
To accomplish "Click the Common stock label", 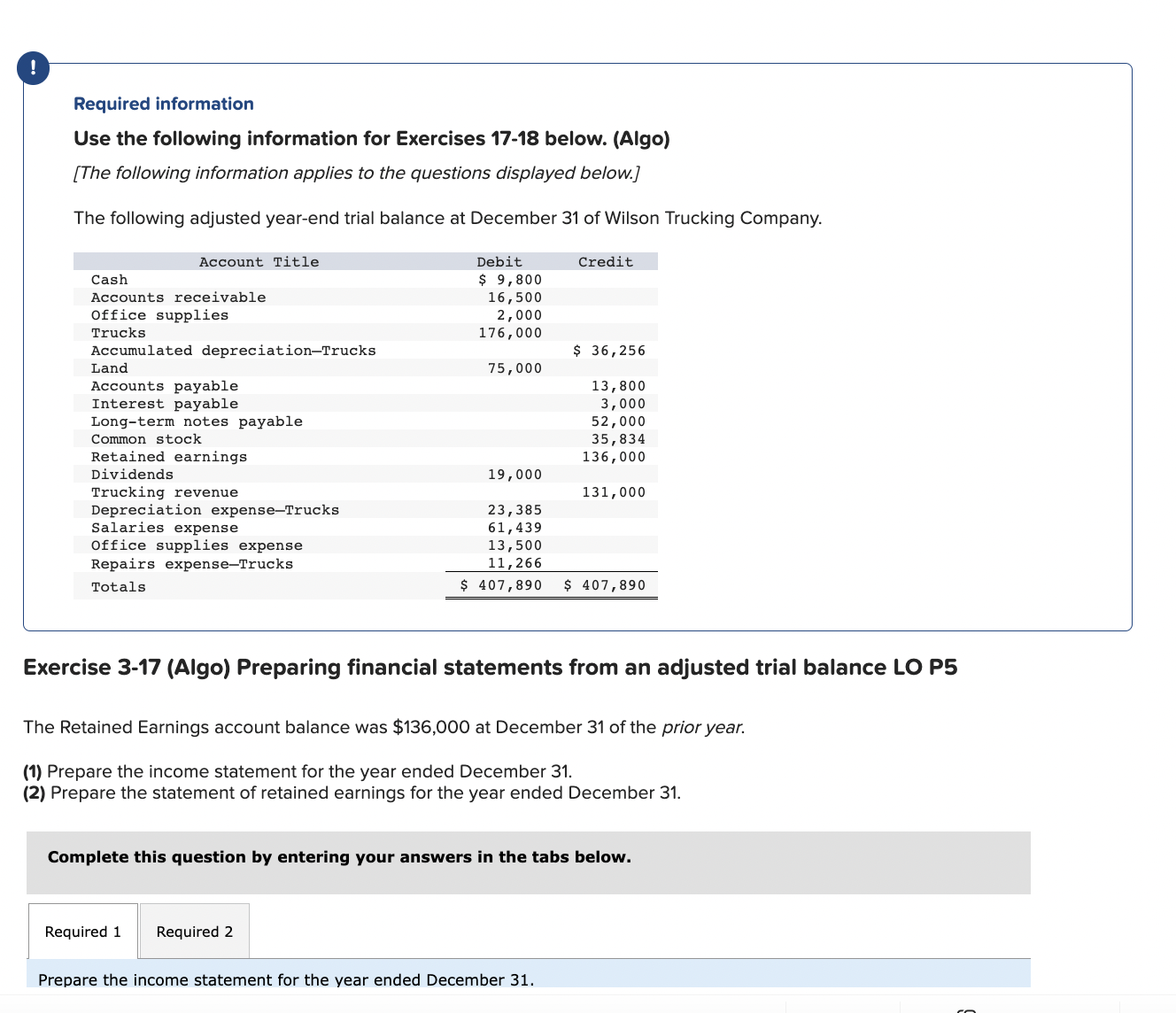I will click(146, 439).
